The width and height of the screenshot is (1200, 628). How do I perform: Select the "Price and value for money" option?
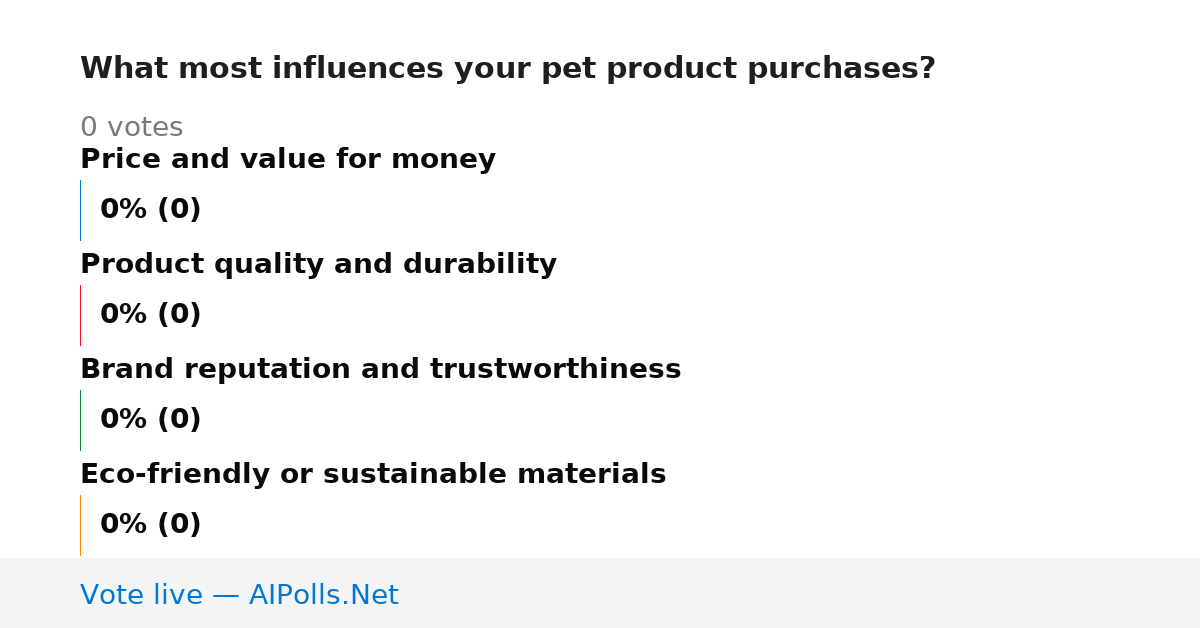pos(288,160)
